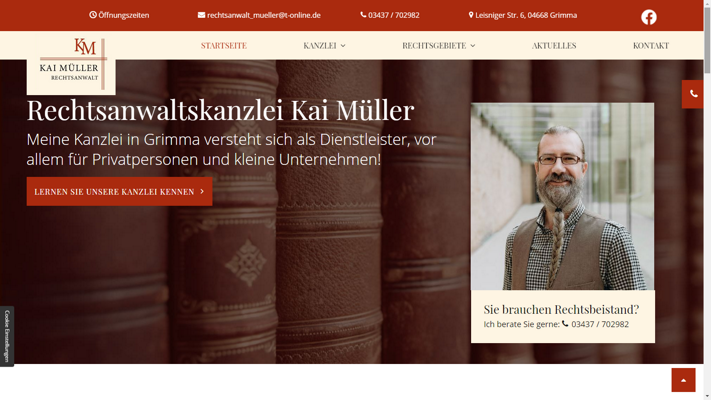This screenshot has height=400, width=711.
Task: Open the Aktuelles menu item
Action: (554, 45)
